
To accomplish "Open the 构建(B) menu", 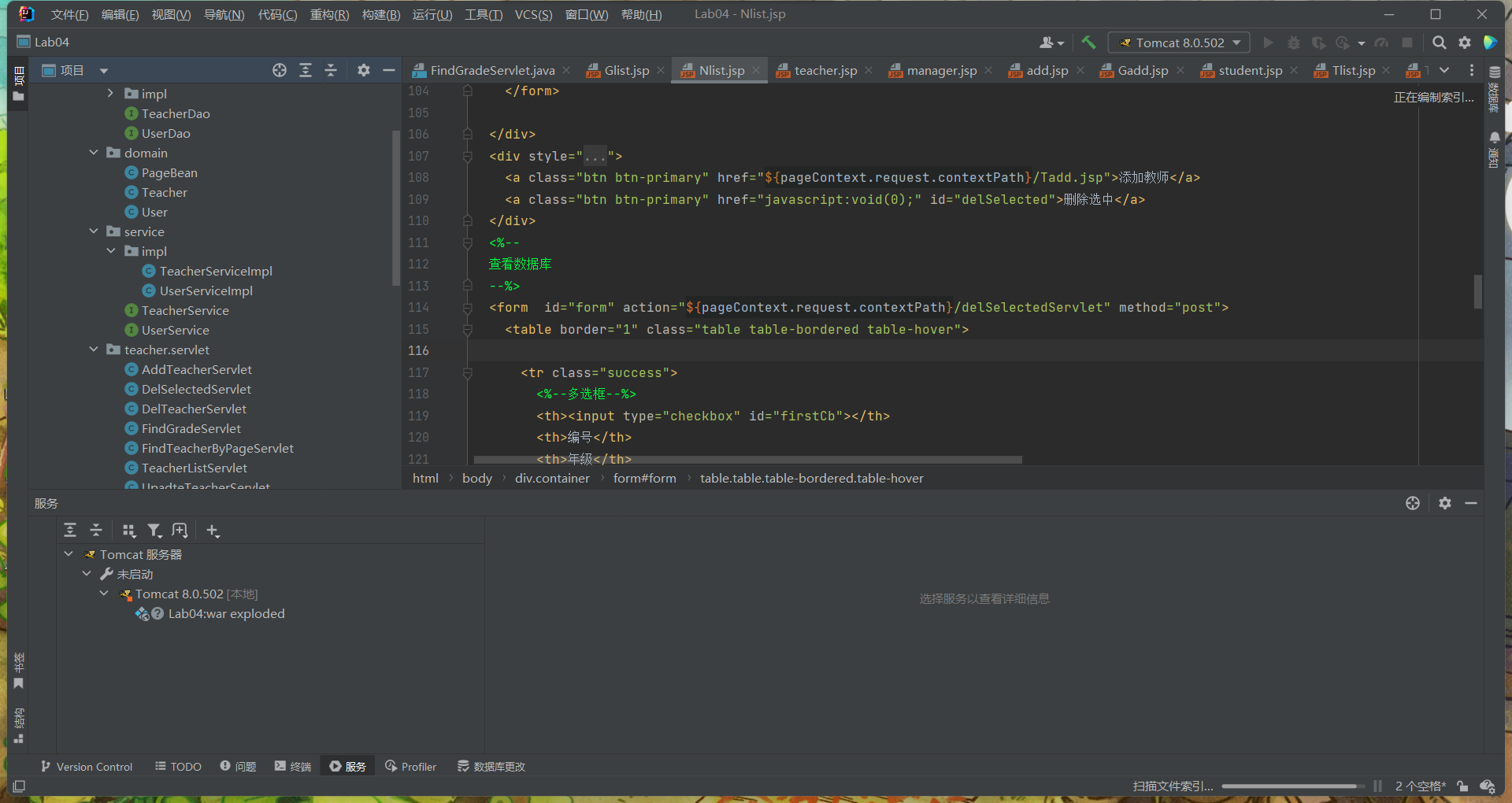I will (381, 14).
